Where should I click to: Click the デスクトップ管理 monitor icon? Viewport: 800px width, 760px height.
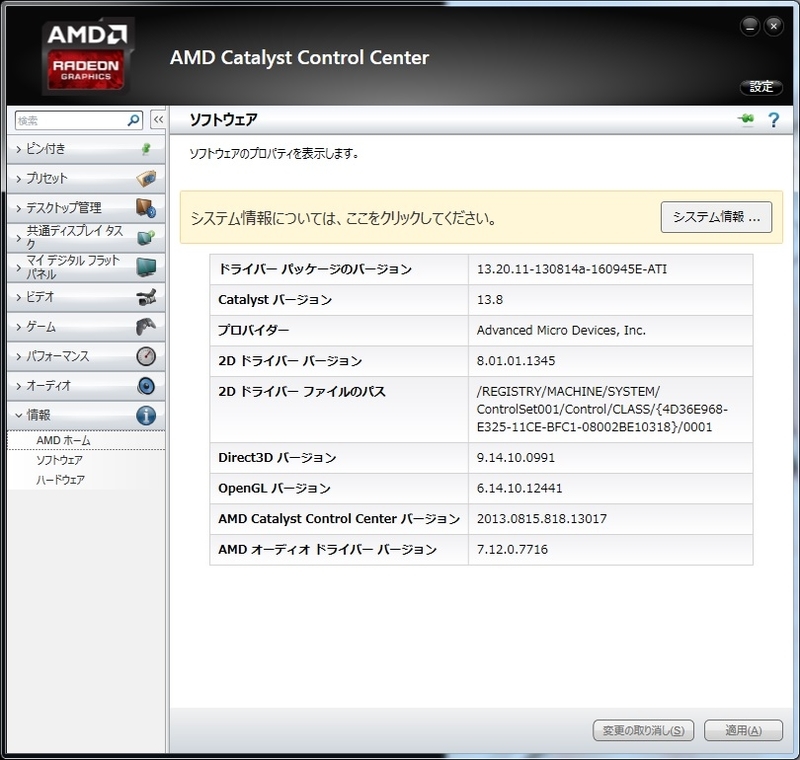[x=146, y=208]
